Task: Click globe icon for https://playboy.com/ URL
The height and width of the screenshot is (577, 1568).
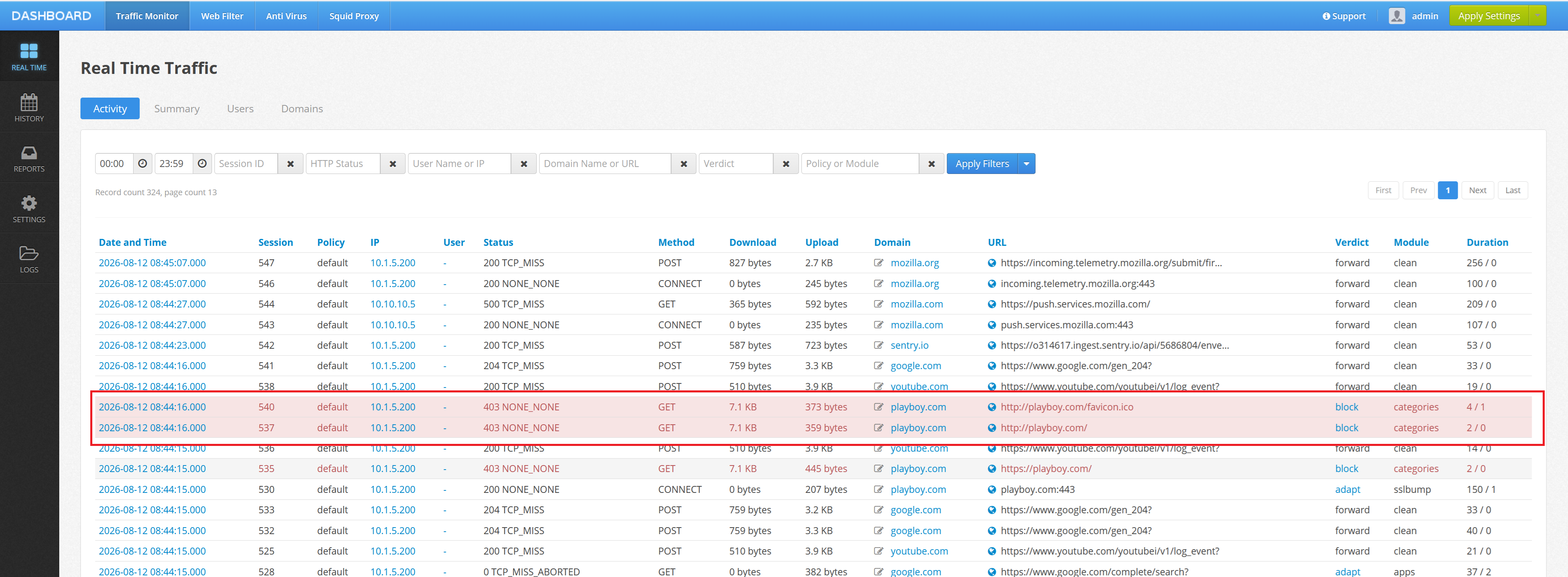Action: (992, 469)
